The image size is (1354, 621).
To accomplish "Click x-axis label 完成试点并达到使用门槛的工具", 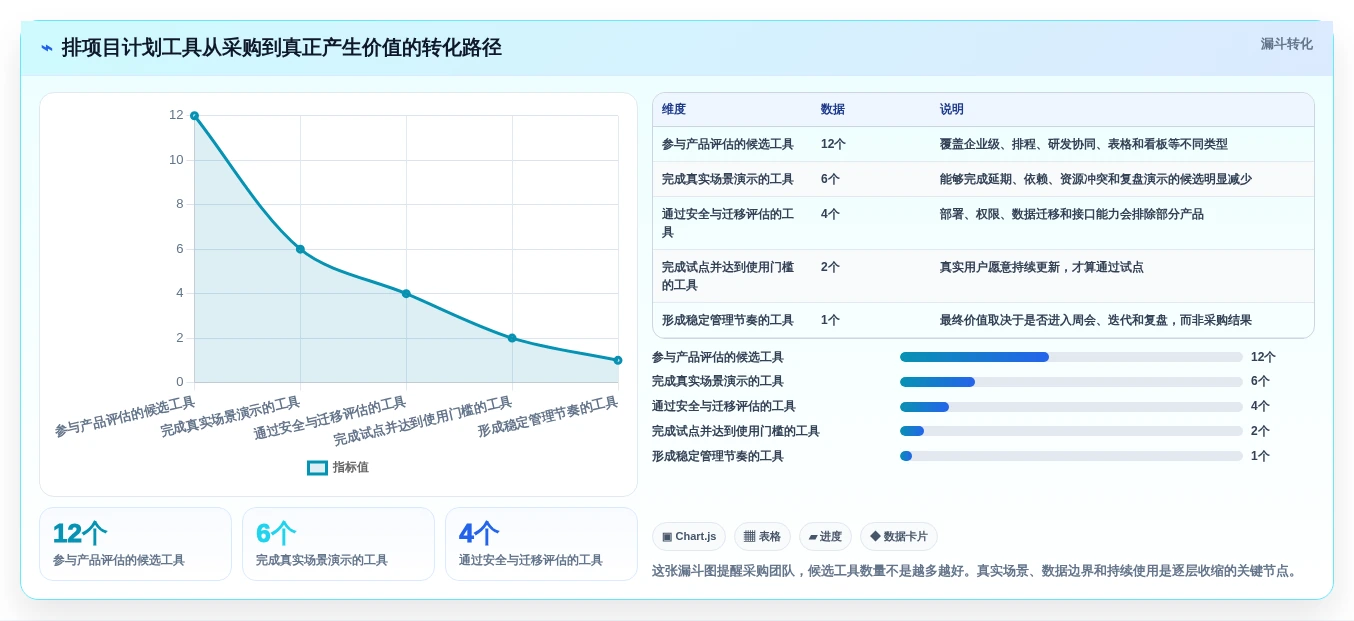I will click(423, 421).
